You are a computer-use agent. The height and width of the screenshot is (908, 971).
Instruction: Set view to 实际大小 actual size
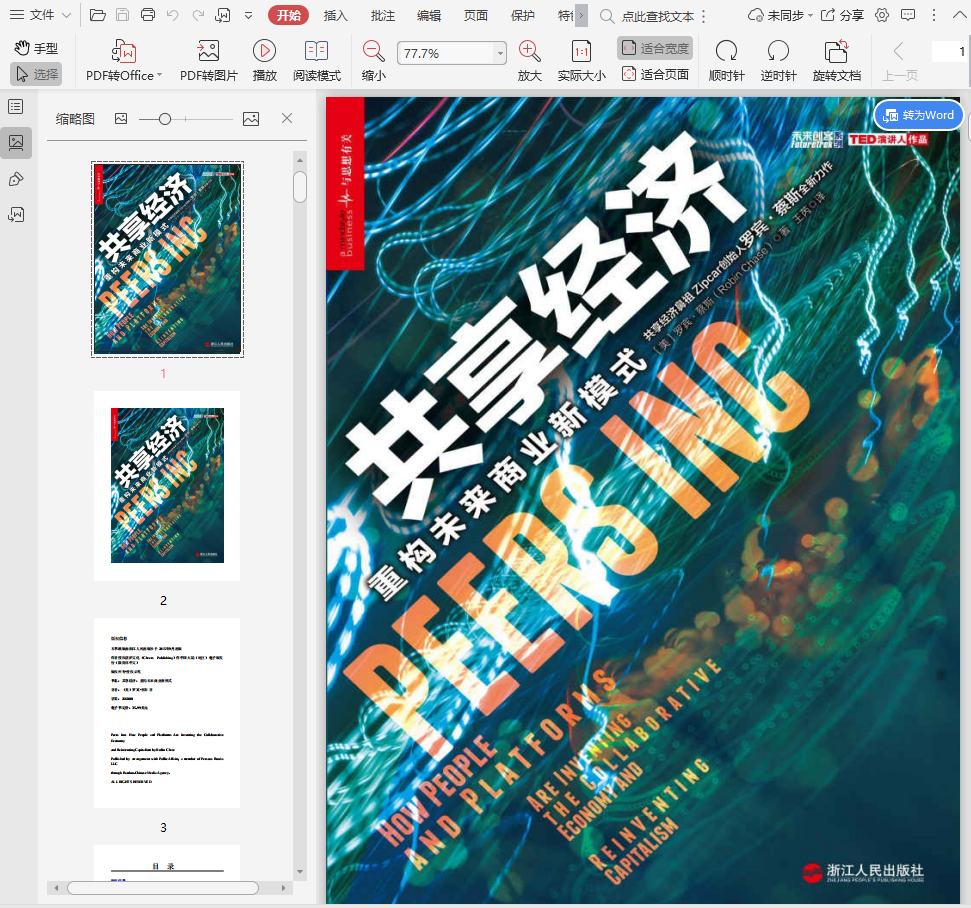click(x=581, y=61)
